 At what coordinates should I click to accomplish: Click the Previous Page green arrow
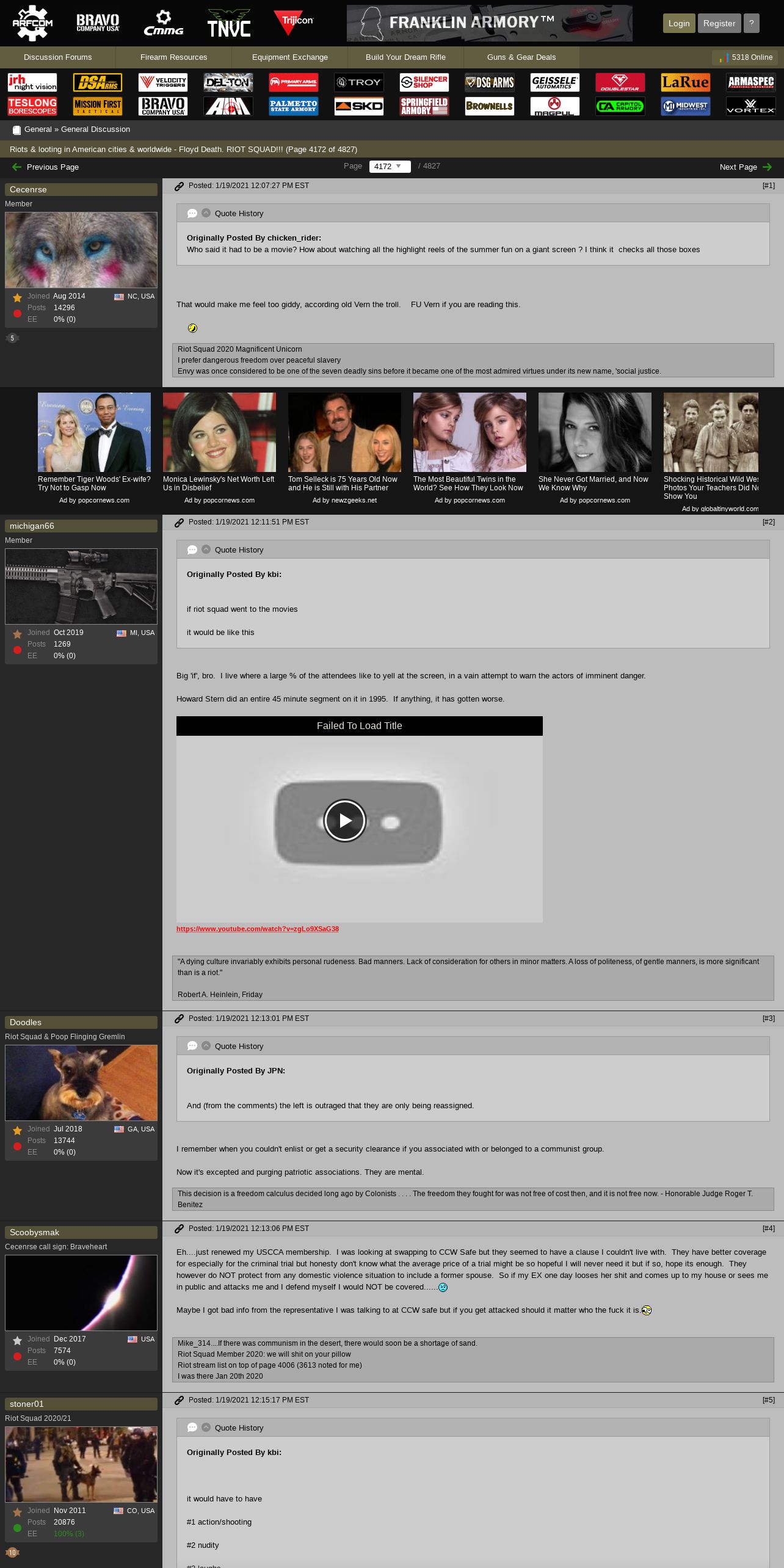point(16,167)
